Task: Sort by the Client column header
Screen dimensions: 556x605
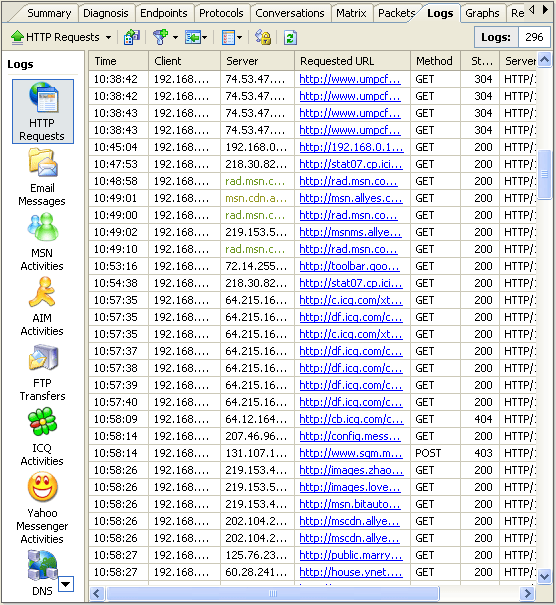Action: (184, 61)
